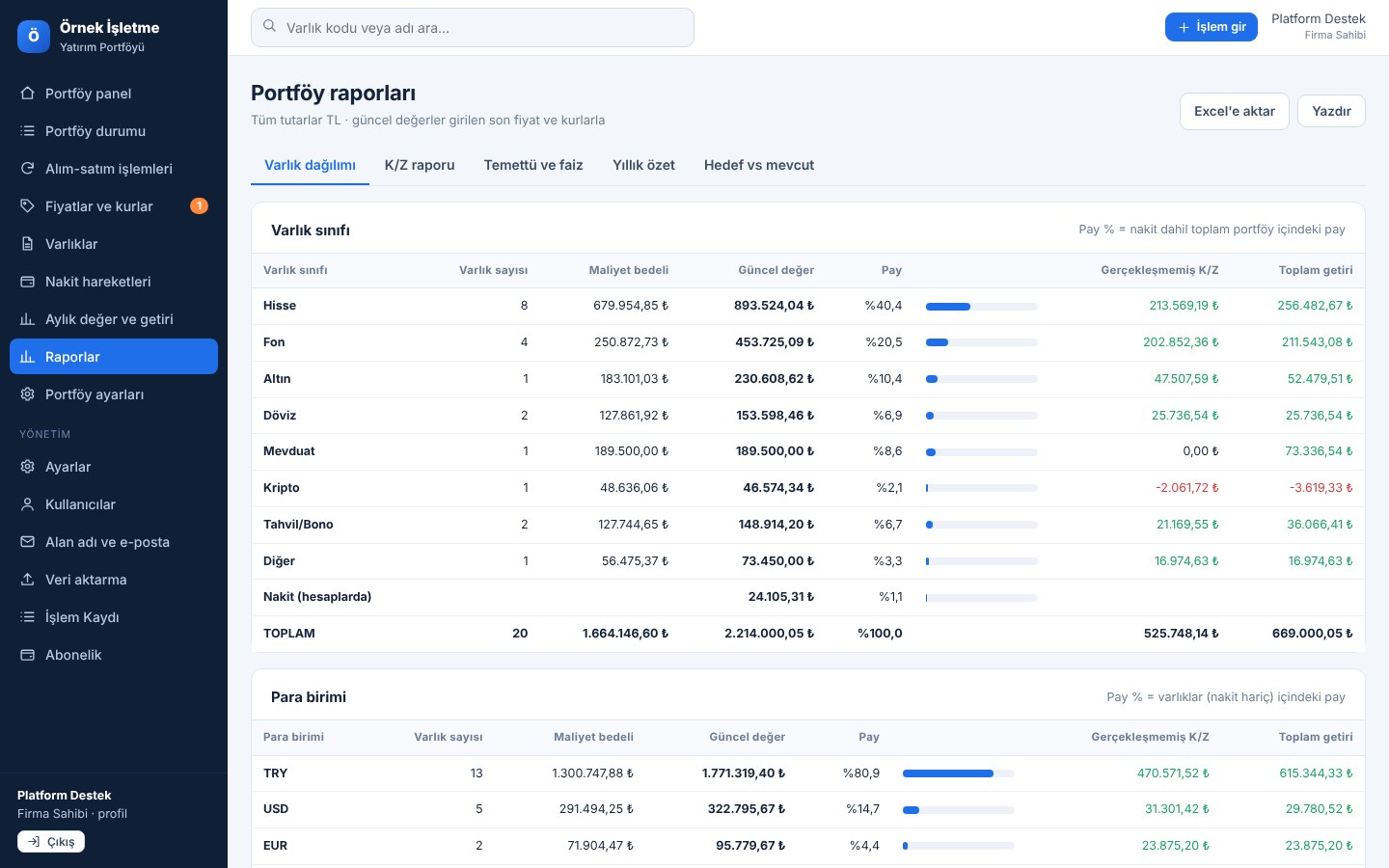Click the Portföy ayarları gear icon
Image resolution: width=1389 pixels, height=868 pixels.
point(27,394)
